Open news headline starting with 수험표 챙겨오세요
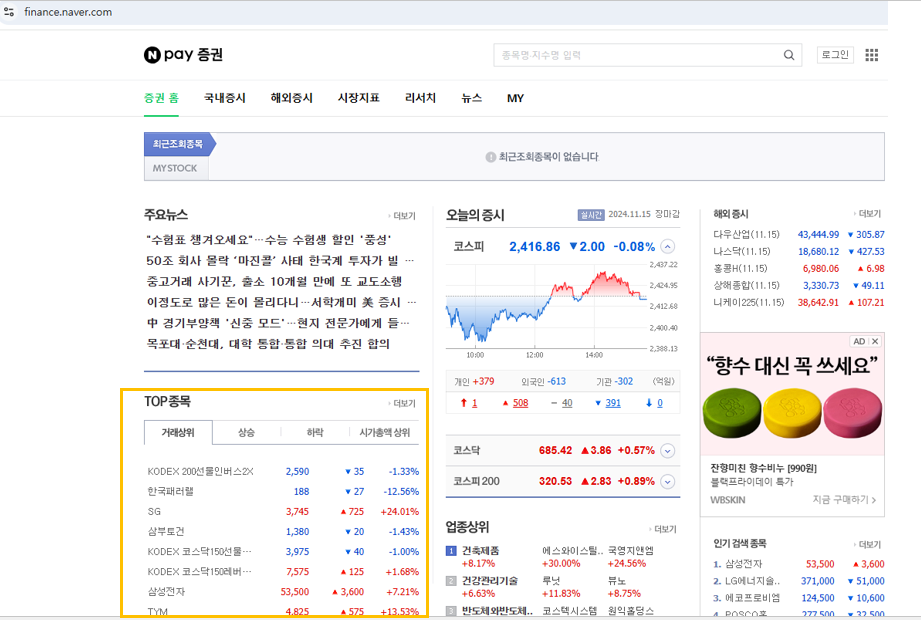Viewport: 921px width, 620px height. tap(268, 240)
